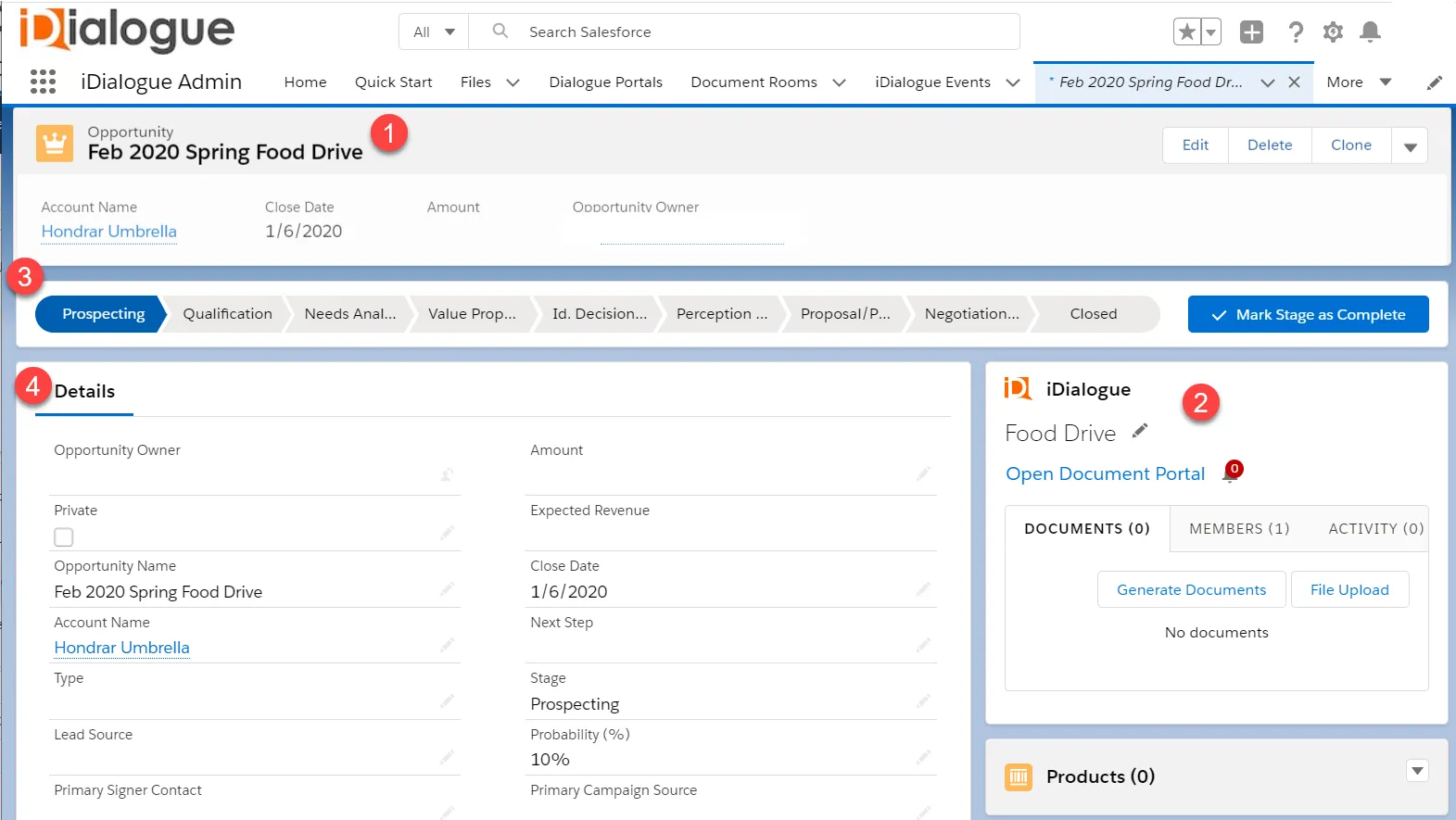
Task: Click the global actions plus icon
Action: [x=1251, y=32]
